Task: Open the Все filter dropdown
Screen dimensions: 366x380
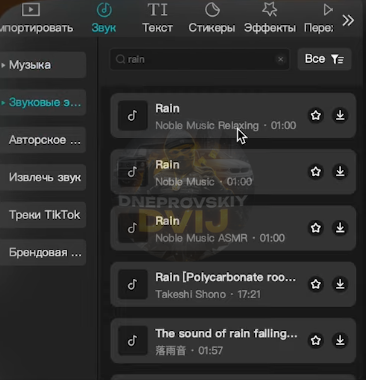Action: pyautogui.click(x=324, y=59)
